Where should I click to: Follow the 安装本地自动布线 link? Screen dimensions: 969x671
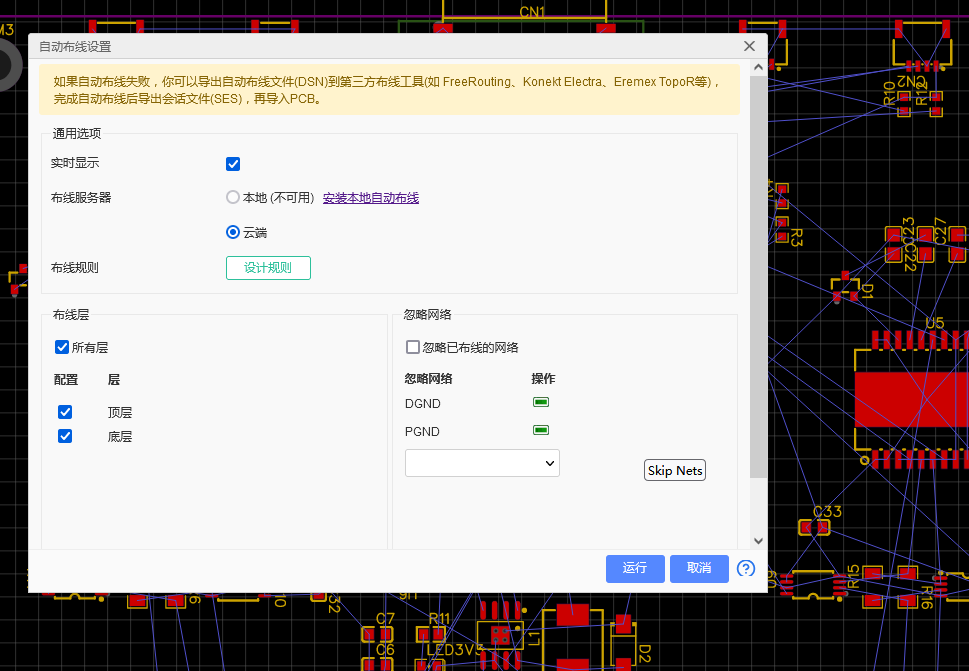371,198
